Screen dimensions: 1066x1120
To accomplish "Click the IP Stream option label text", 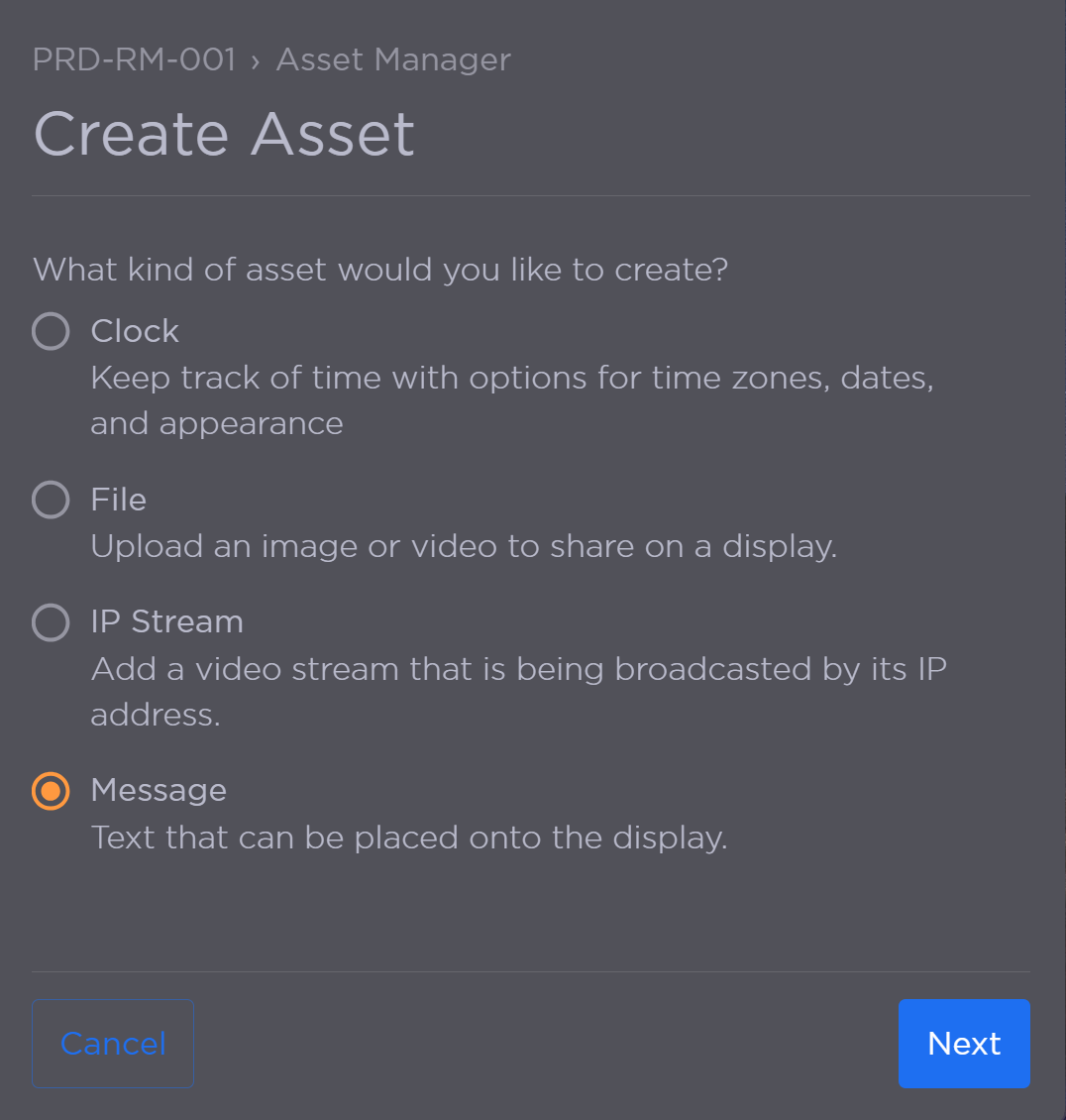I will [166, 622].
